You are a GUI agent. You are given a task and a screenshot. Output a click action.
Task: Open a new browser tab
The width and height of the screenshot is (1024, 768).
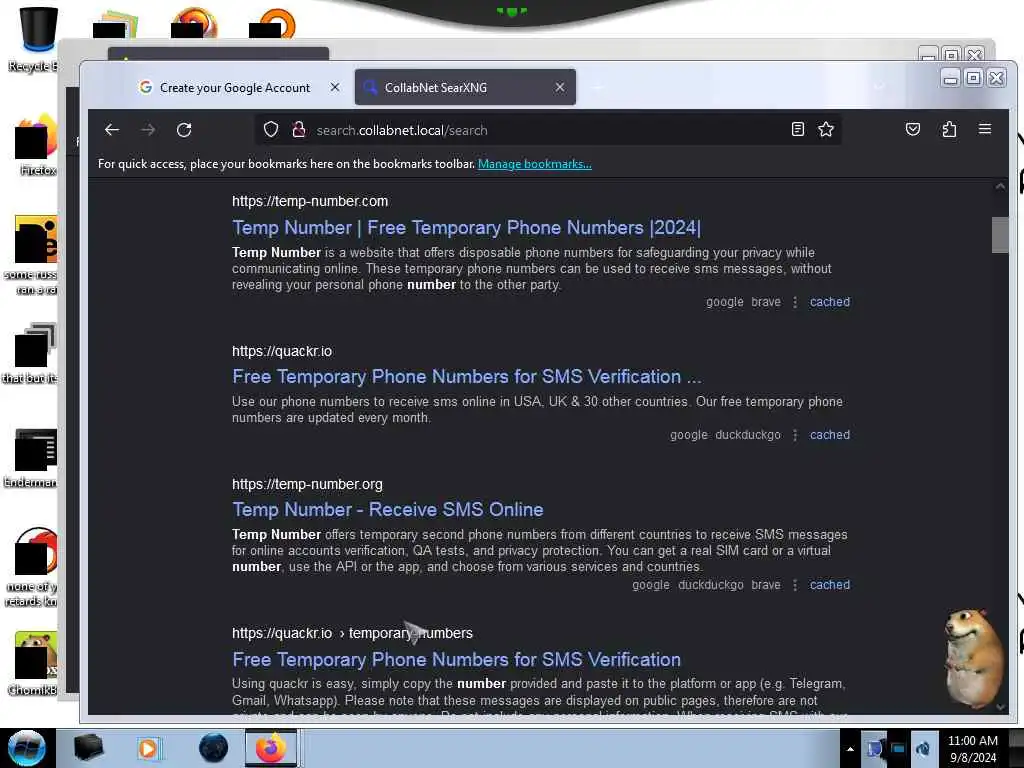(598, 87)
